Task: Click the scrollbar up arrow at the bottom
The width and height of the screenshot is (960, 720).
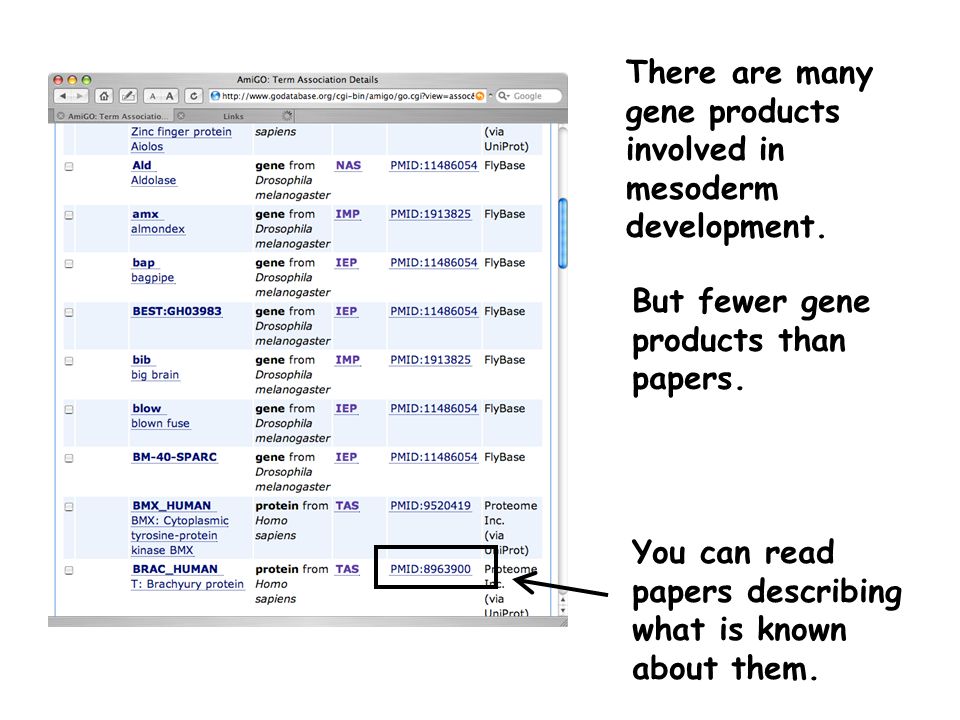Action: click(563, 601)
